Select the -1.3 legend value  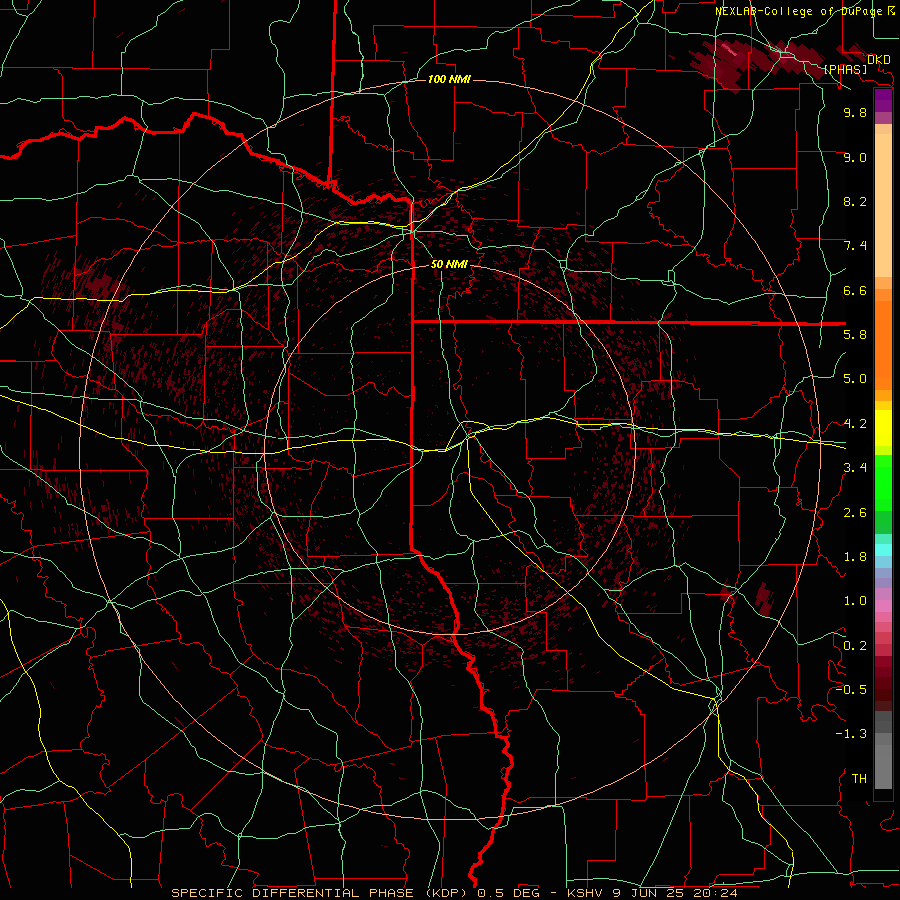[851, 734]
